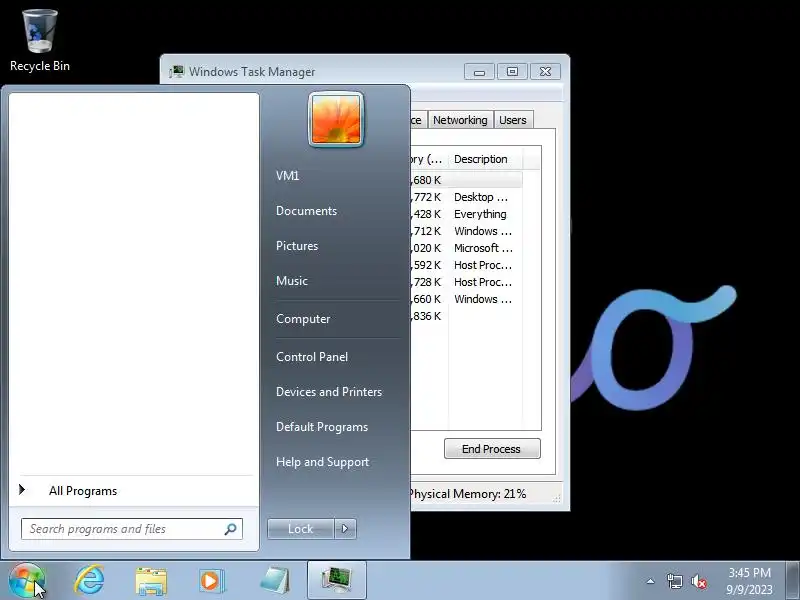Click the Windows Task Manager title icon
800x600 pixels.
177,71
